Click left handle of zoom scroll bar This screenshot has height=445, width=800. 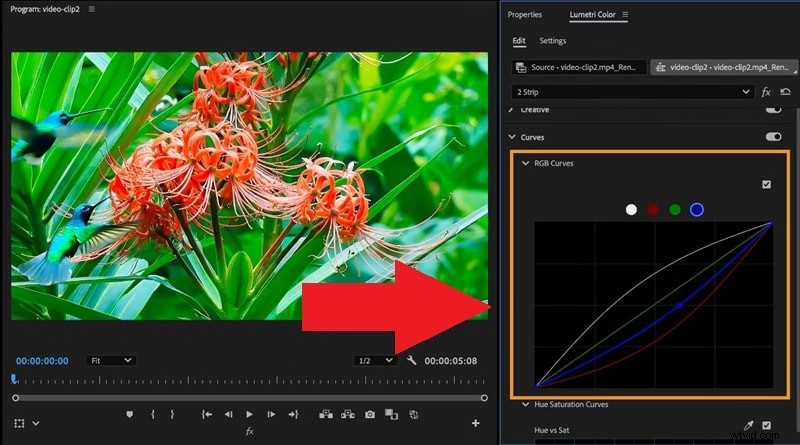pyautogui.click(x=15, y=398)
